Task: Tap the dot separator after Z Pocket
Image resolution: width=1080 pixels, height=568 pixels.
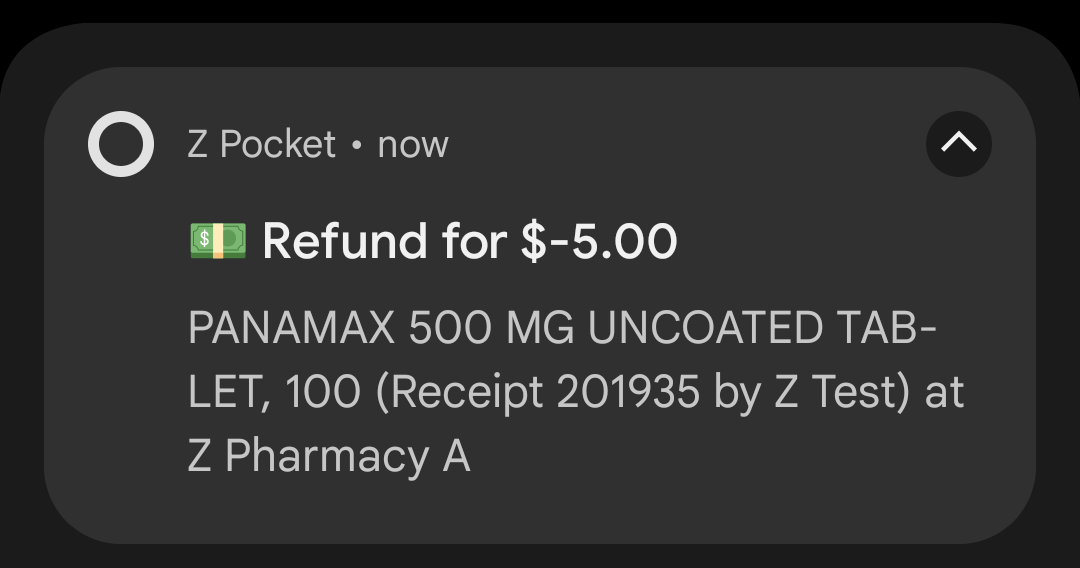Action: pyautogui.click(x=357, y=145)
